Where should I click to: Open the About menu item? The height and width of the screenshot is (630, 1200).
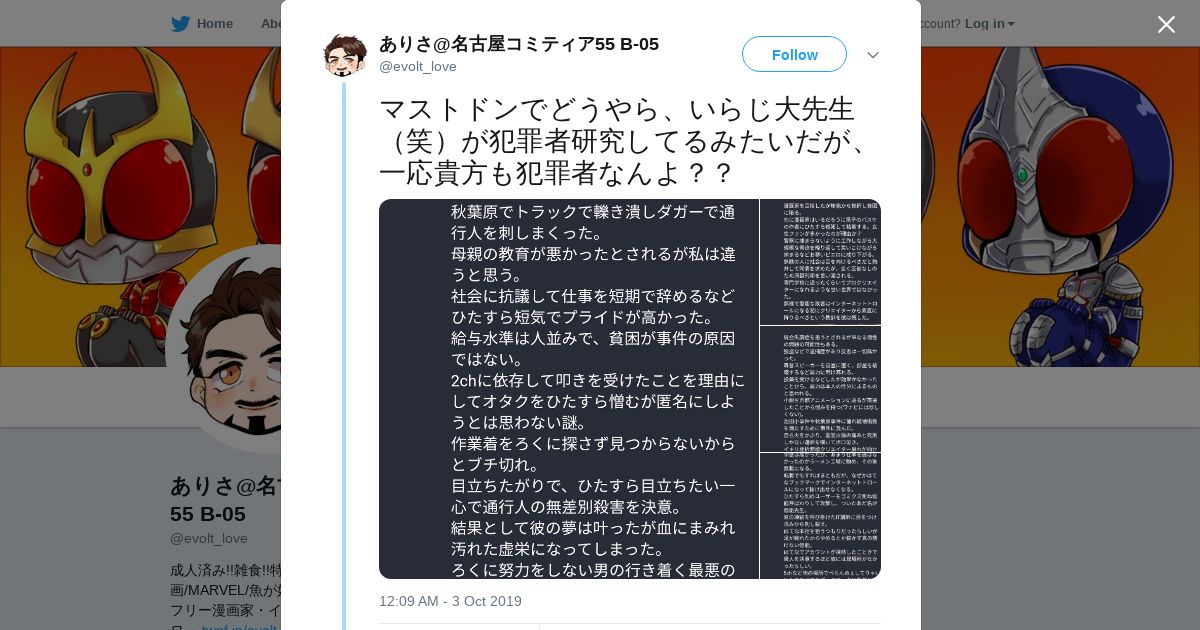(x=271, y=23)
